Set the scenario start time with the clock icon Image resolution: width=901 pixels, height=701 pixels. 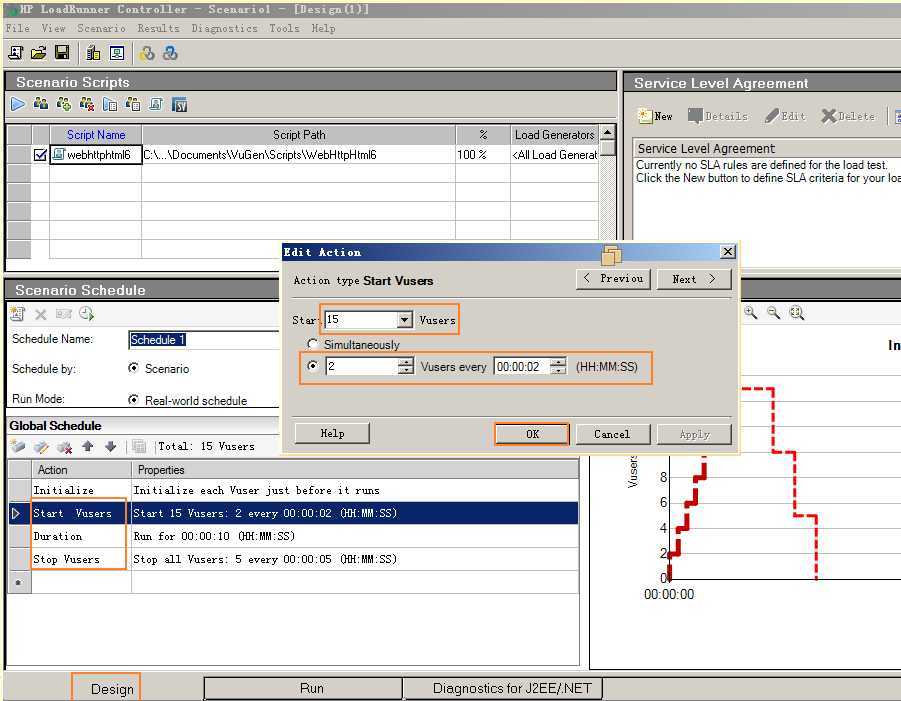(x=86, y=314)
